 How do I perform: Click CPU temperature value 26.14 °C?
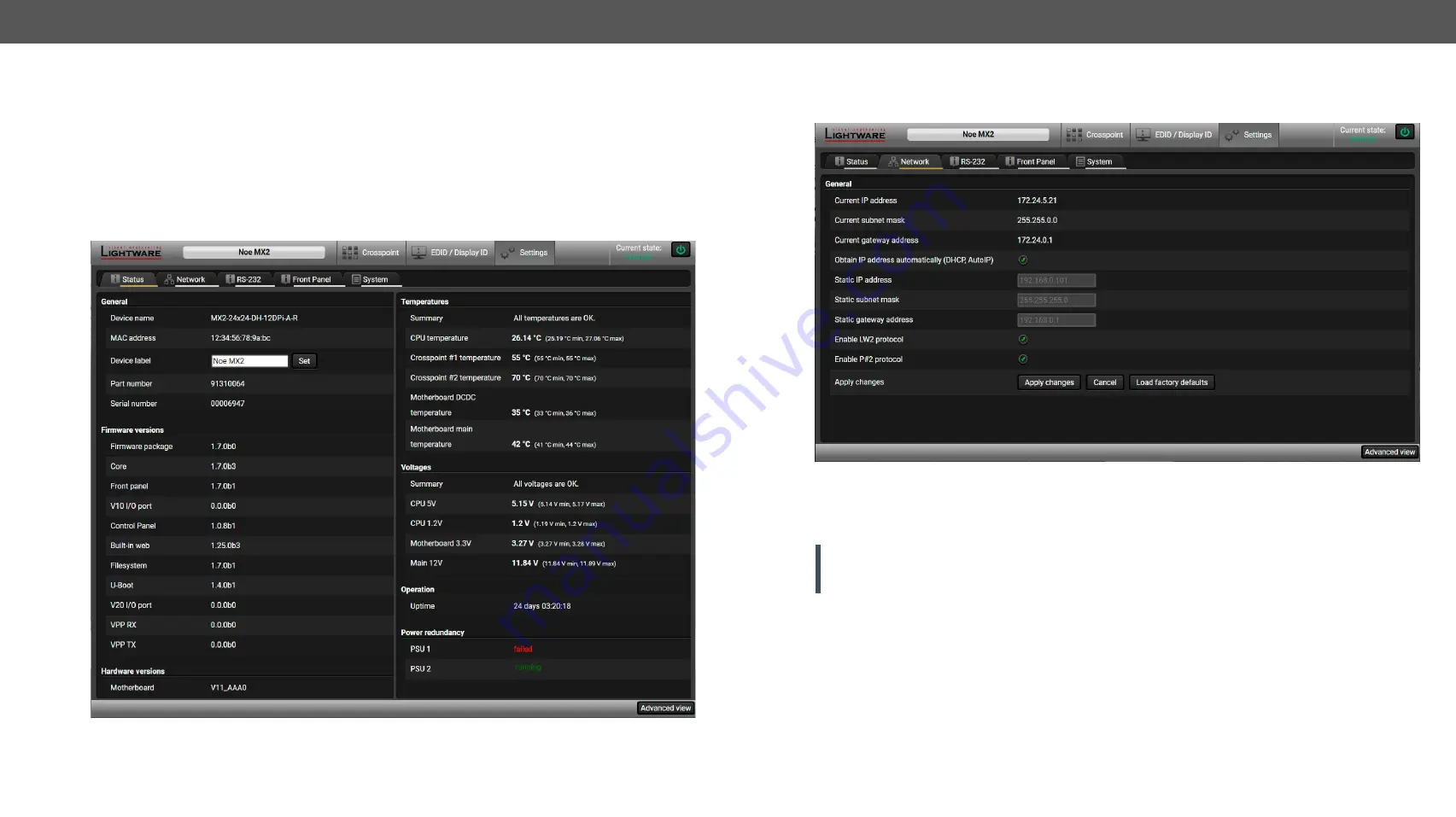click(x=526, y=338)
